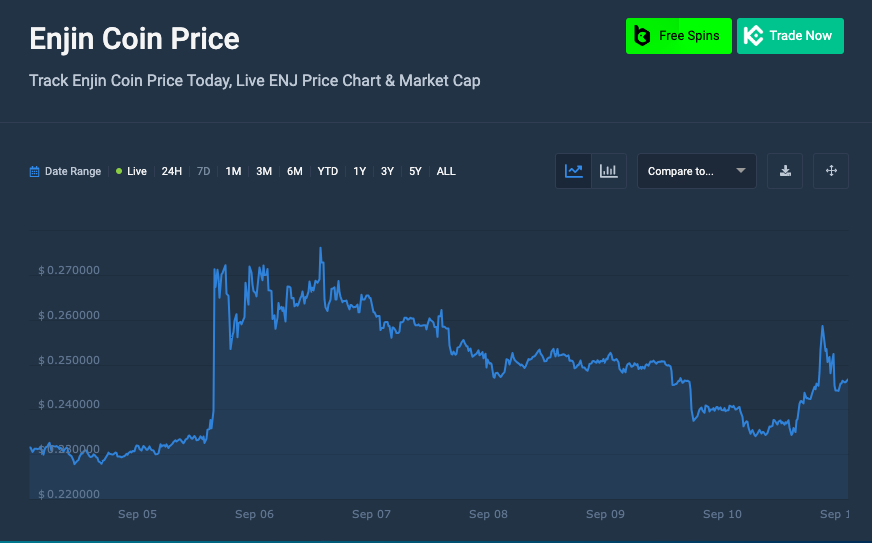Click the calendar Date Range icon
The image size is (872, 543).
[x=35, y=172]
